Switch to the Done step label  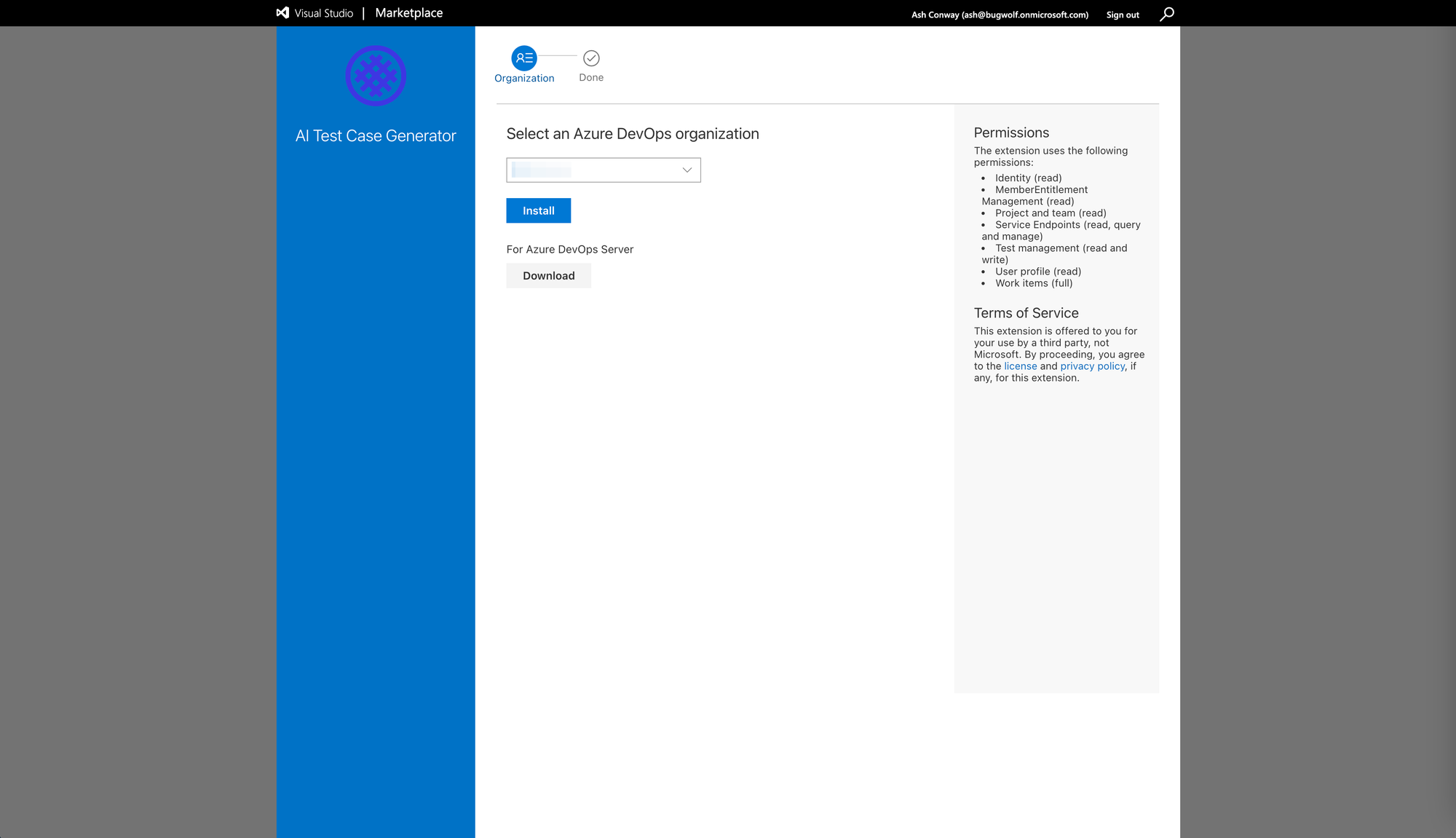tap(590, 76)
